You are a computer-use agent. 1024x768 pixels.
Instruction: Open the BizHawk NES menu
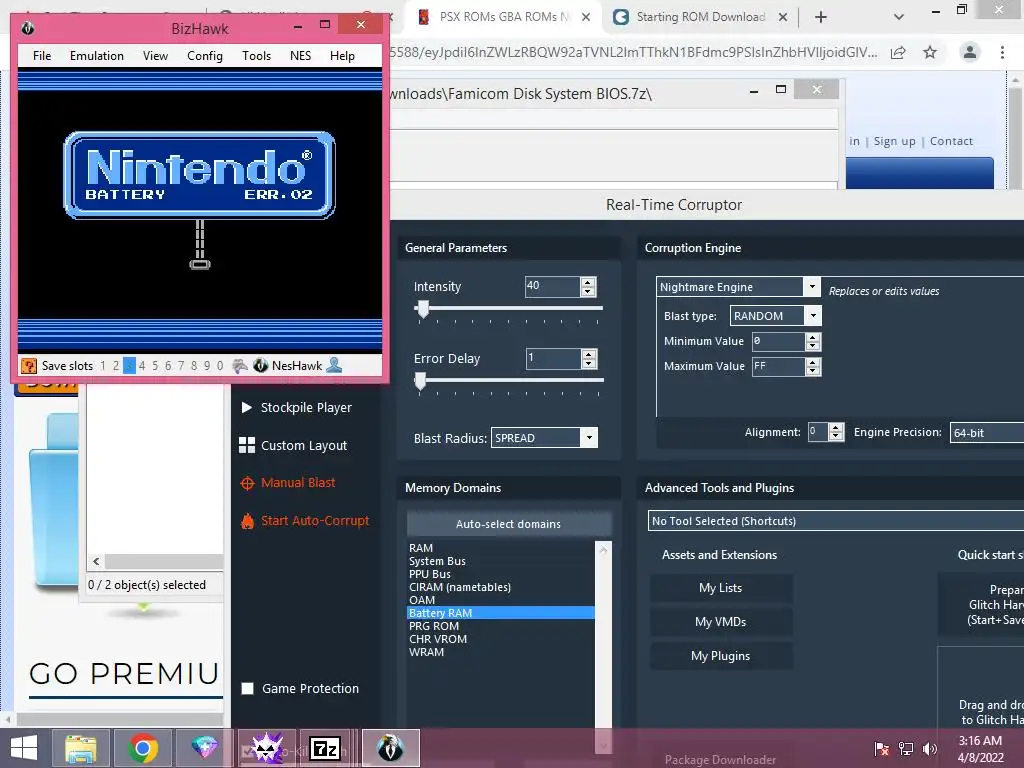point(300,56)
